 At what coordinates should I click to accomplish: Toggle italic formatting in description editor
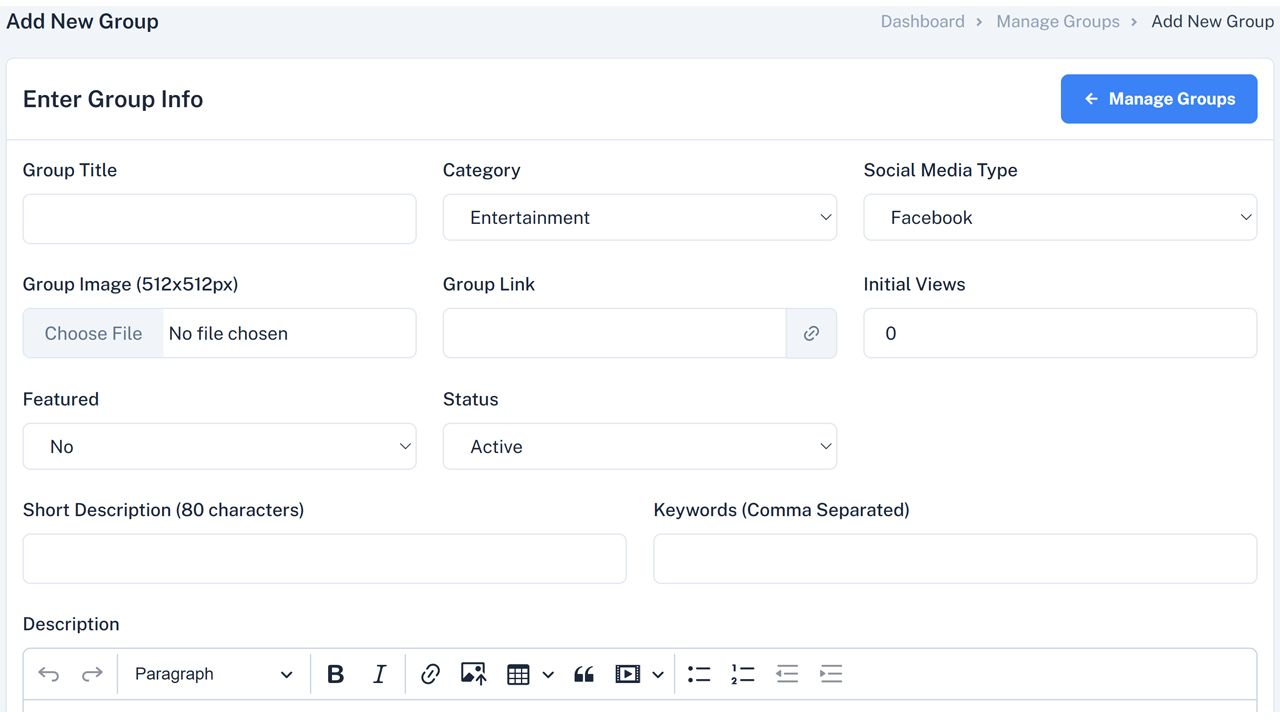coord(380,674)
